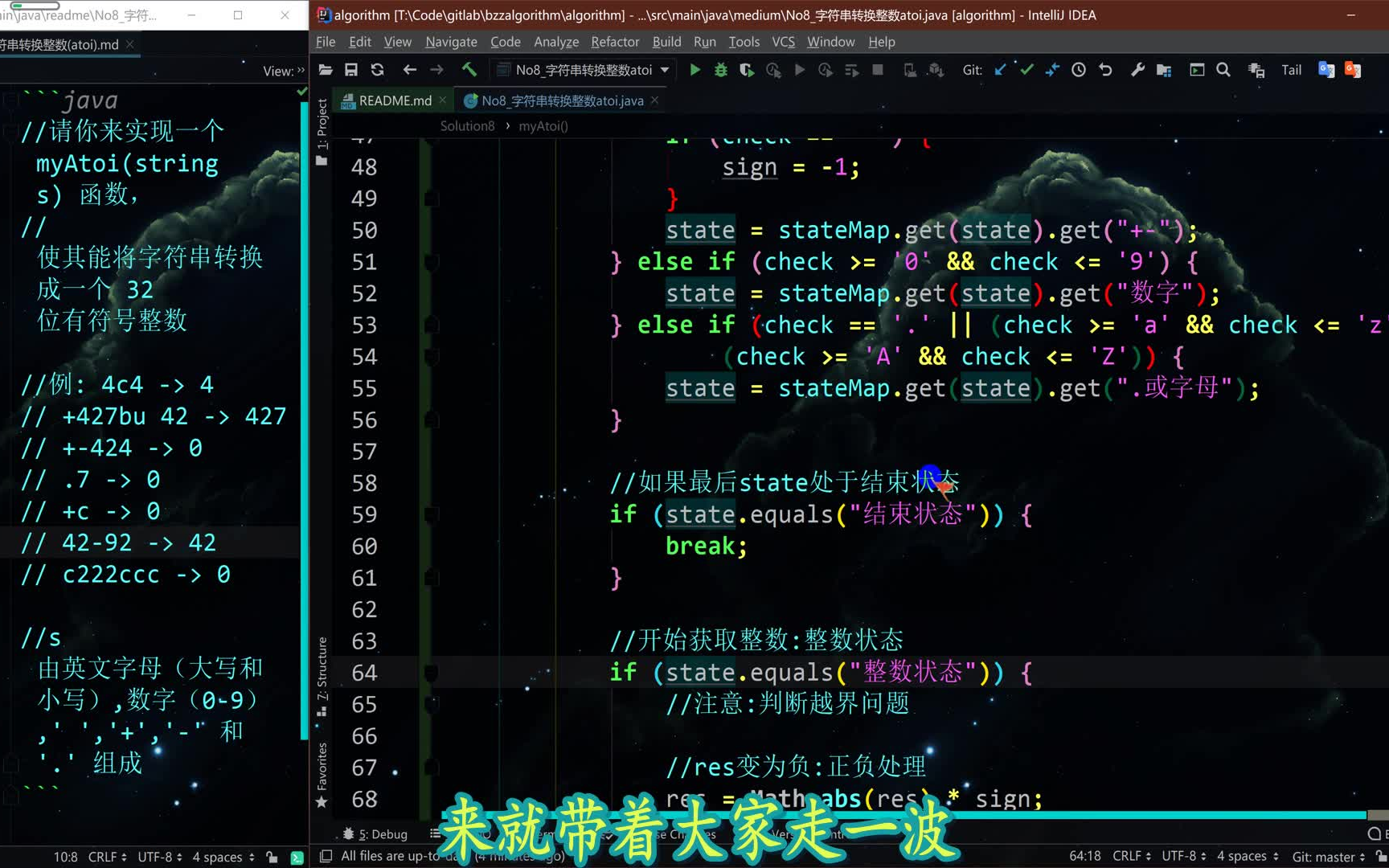Update project with blue Git arrow

coord(1000,70)
